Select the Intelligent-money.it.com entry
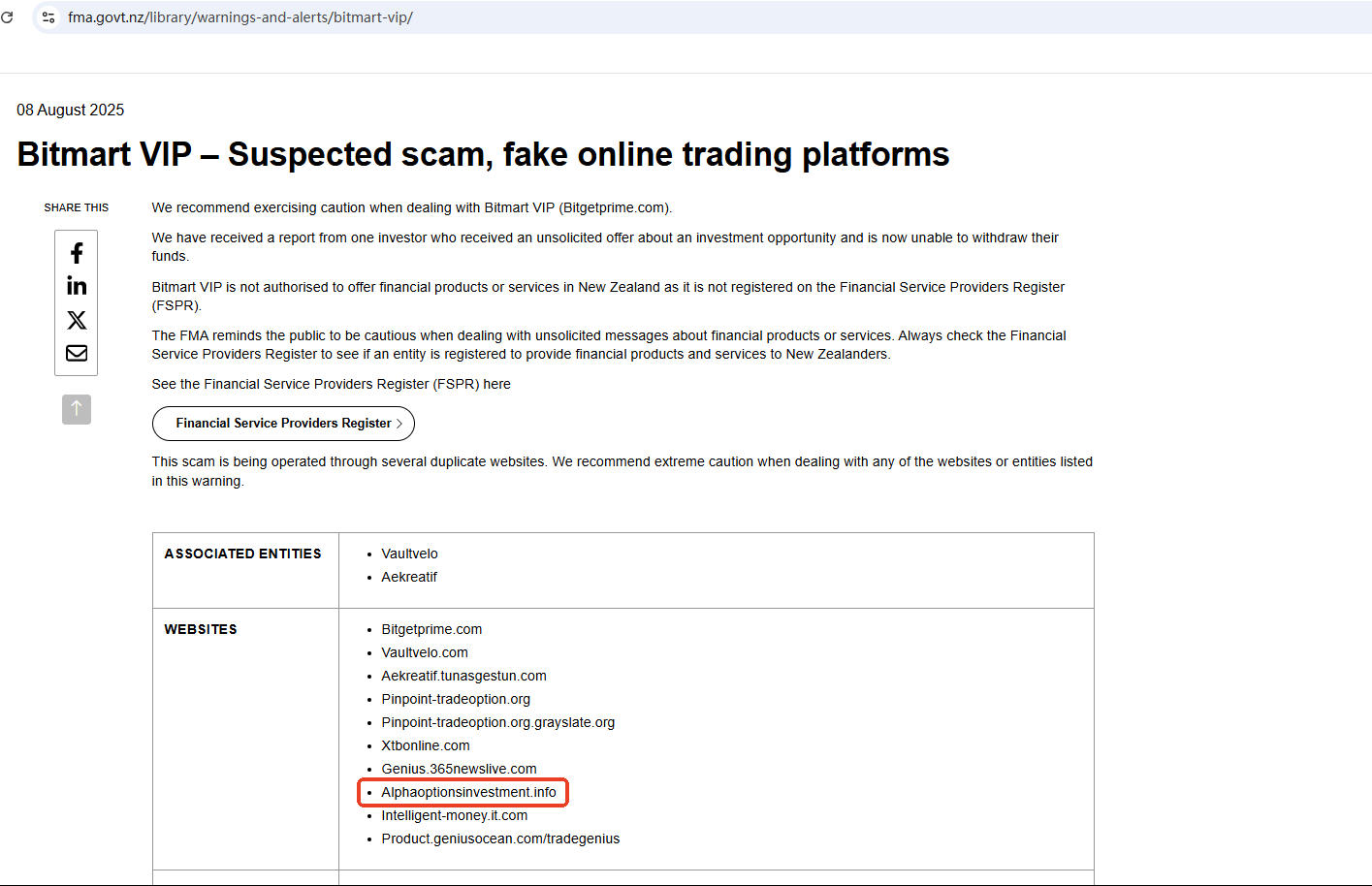Screen dimensions: 1372x886 click(x=455, y=815)
